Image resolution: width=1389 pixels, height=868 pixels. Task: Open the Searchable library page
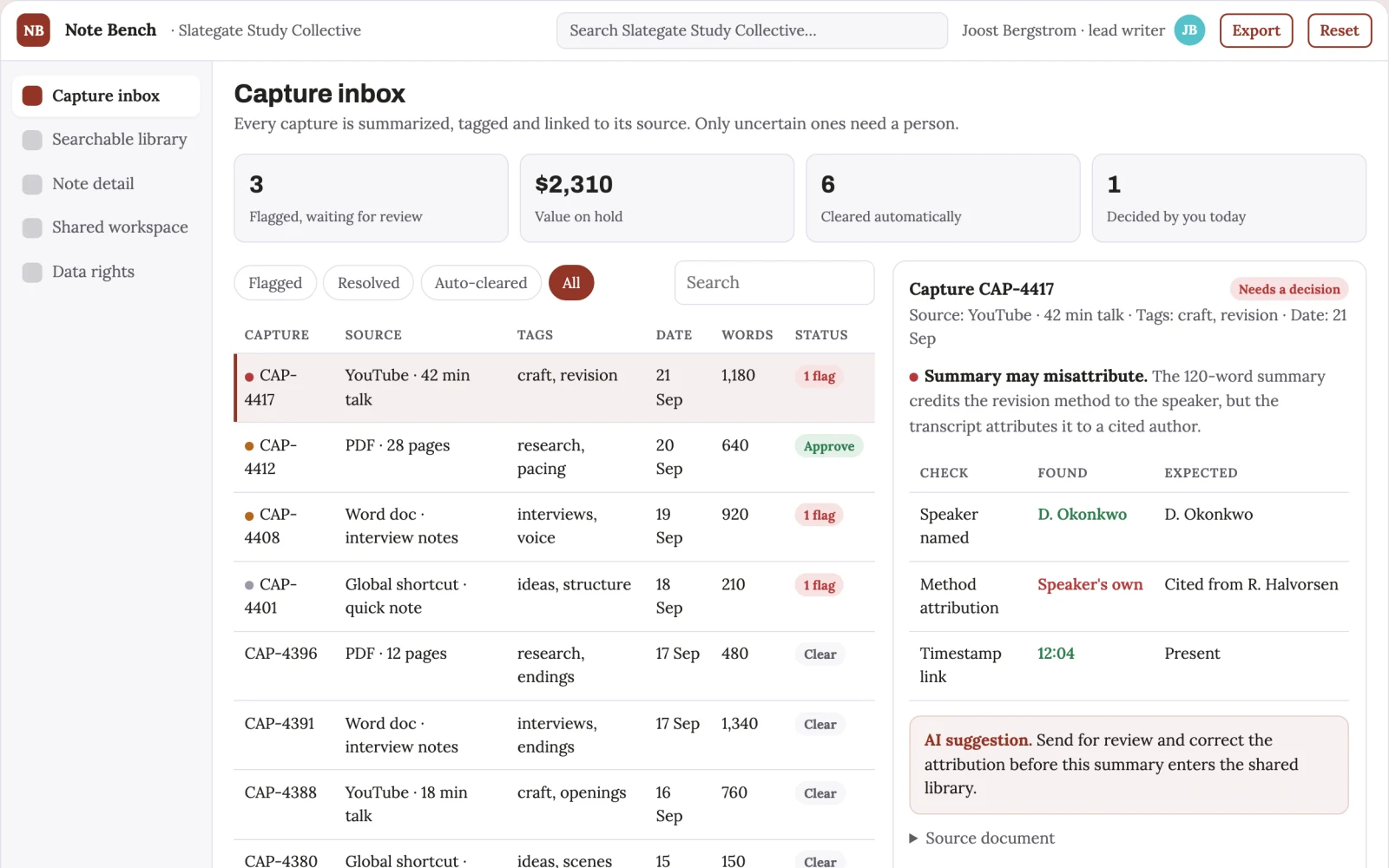tap(106, 140)
